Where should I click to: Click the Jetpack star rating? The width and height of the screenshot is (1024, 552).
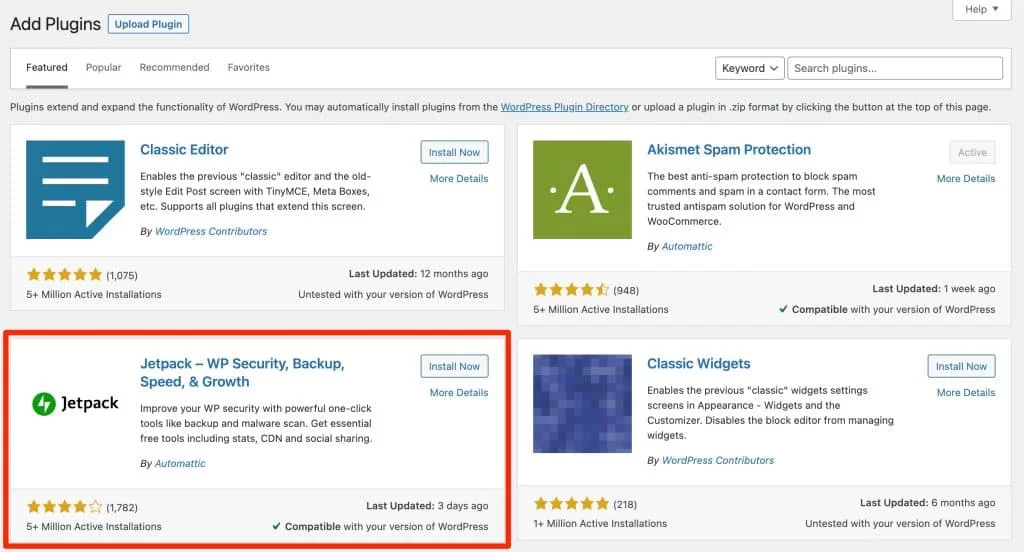point(64,507)
